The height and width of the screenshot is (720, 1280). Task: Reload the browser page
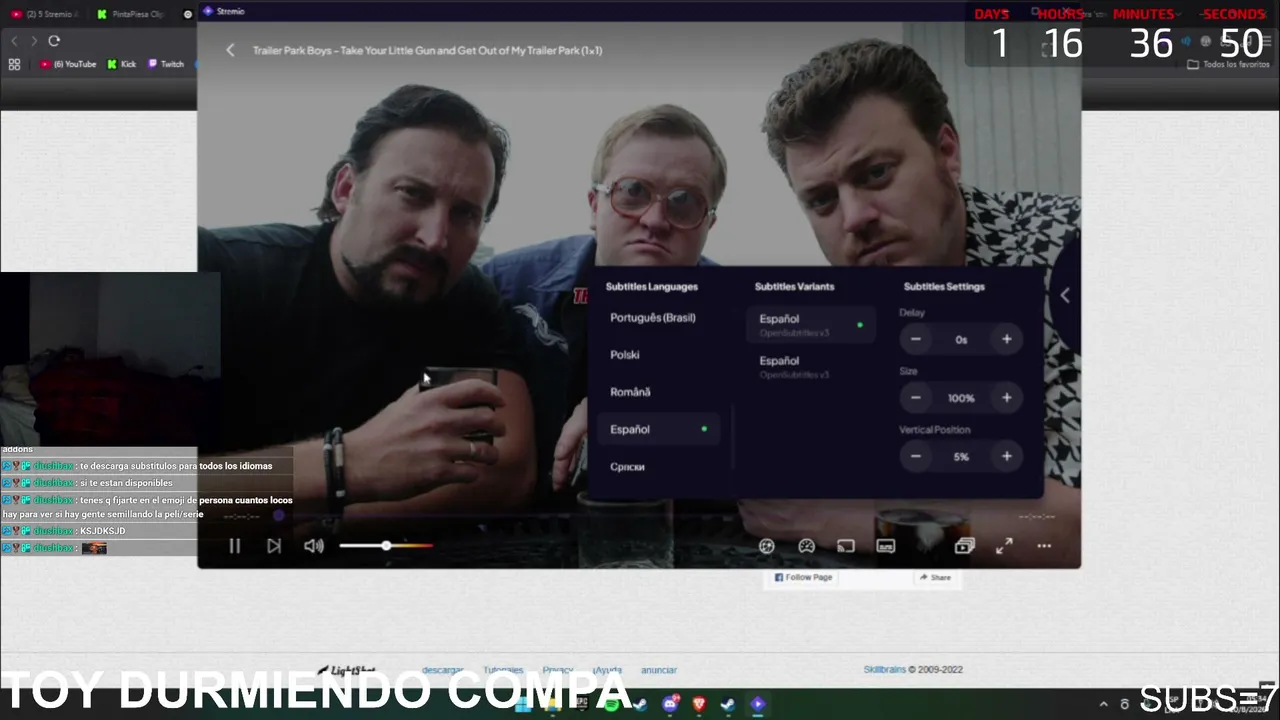54,41
